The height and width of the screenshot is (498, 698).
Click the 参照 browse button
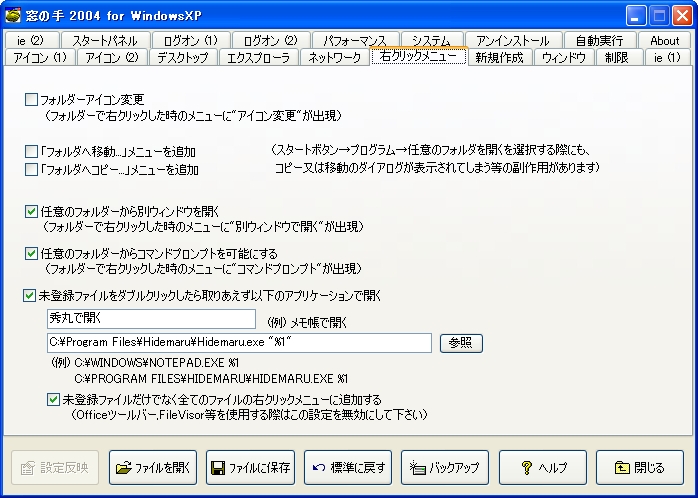pos(461,343)
